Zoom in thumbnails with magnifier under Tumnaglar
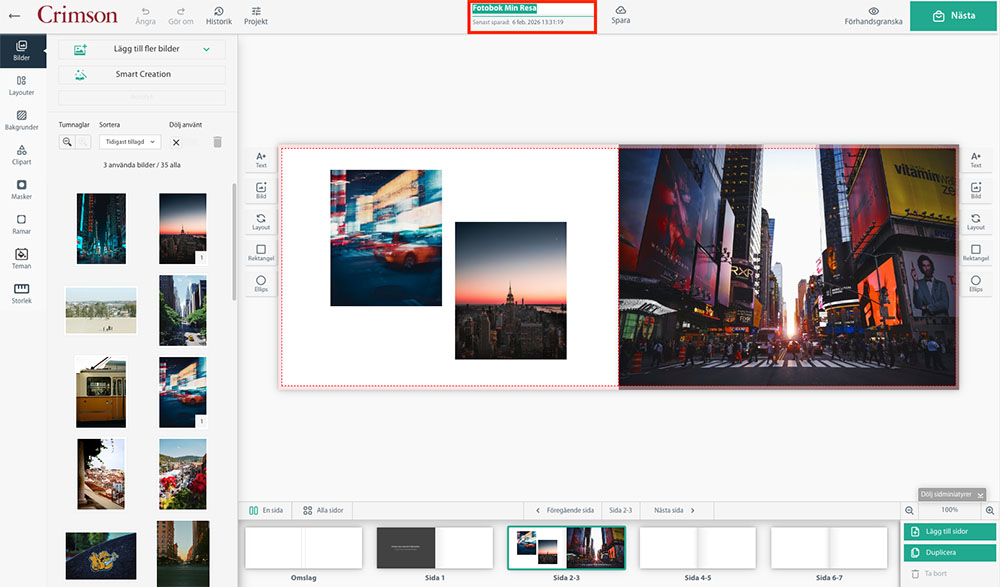Image resolution: width=1000 pixels, height=587 pixels. pos(67,142)
